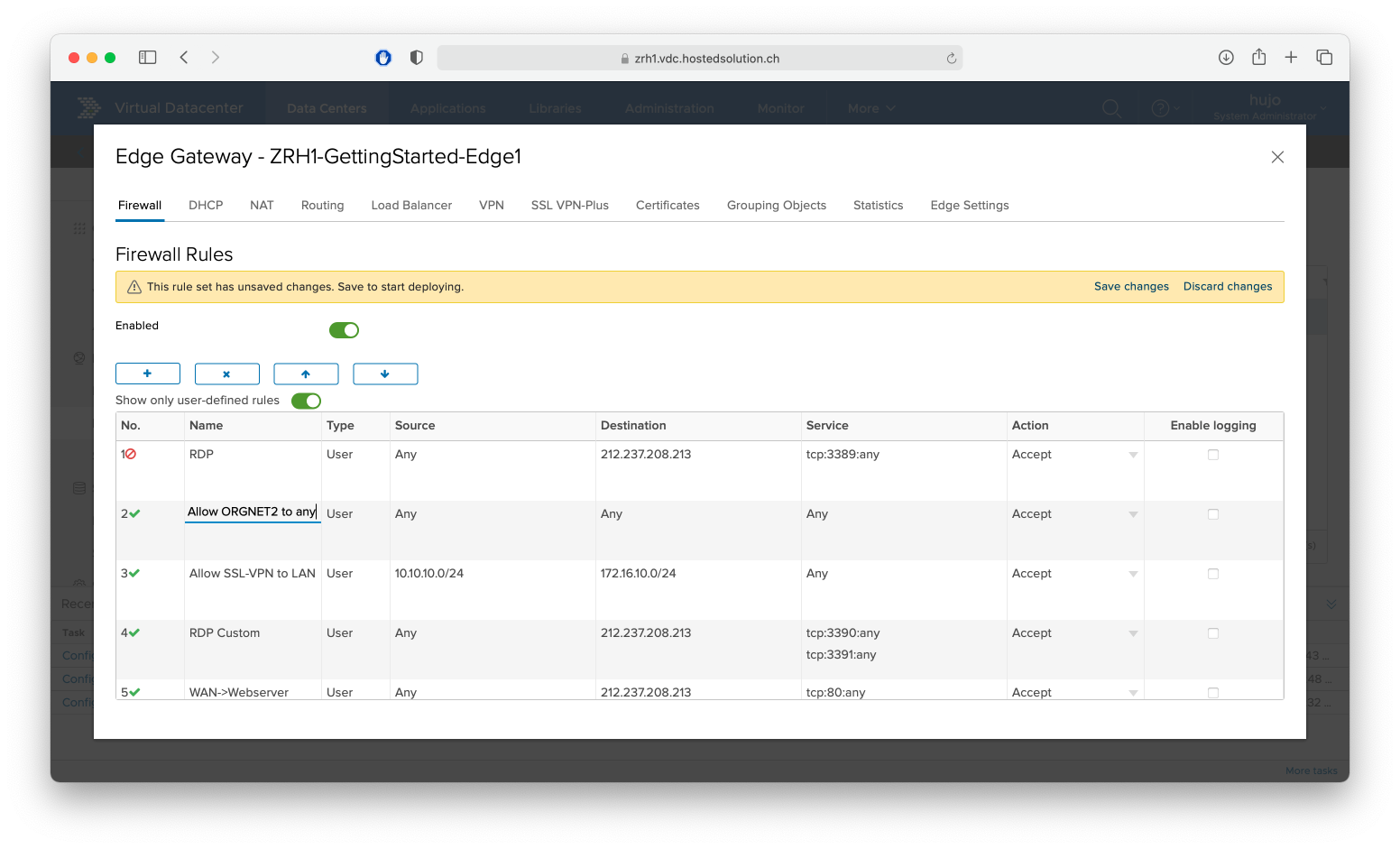Viewport: 1400px width, 849px height.
Task: Toggle the Safari sidebar button
Action: click(x=148, y=58)
